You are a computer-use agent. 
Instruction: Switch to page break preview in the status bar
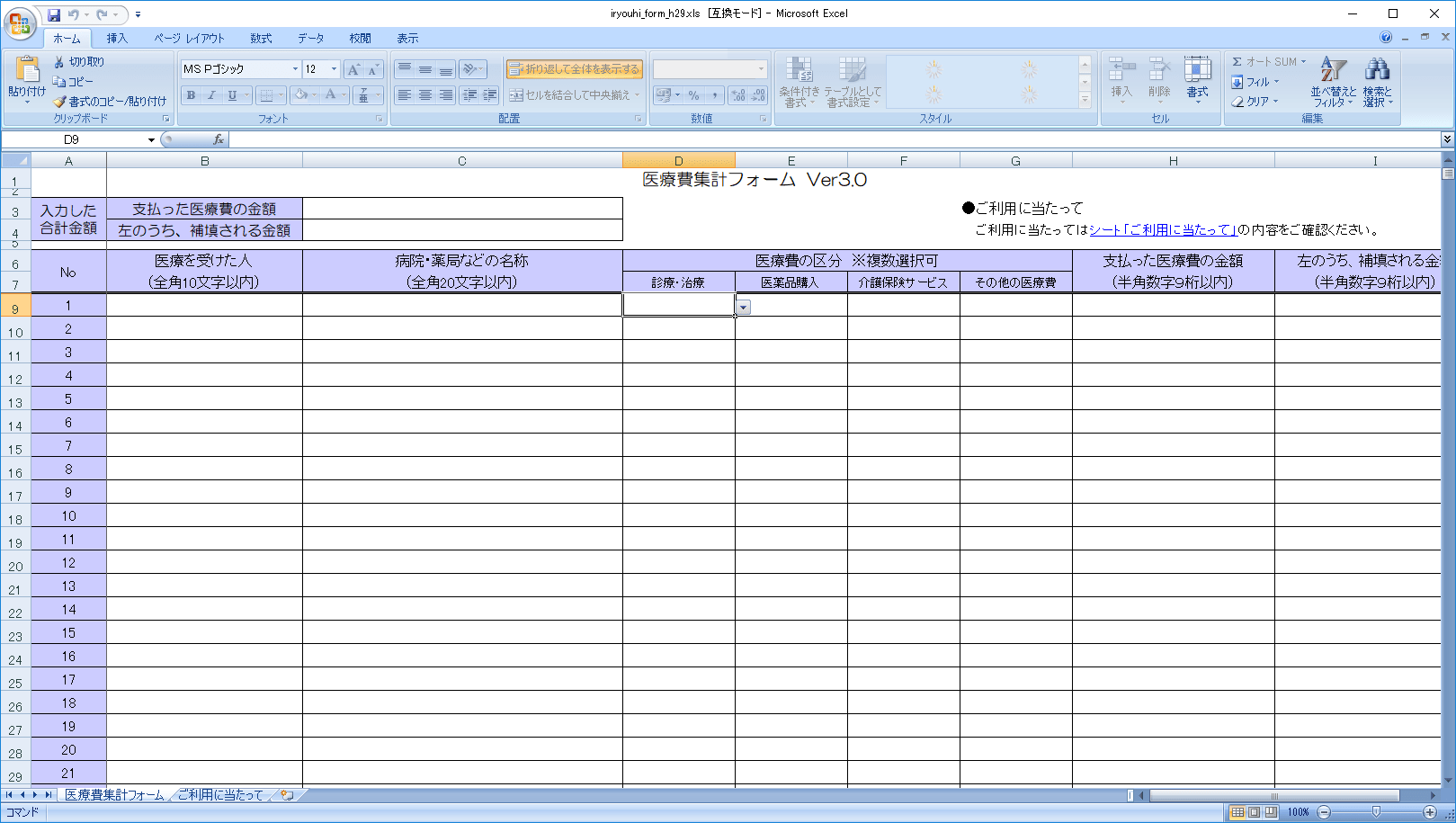click(x=1271, y=812)
